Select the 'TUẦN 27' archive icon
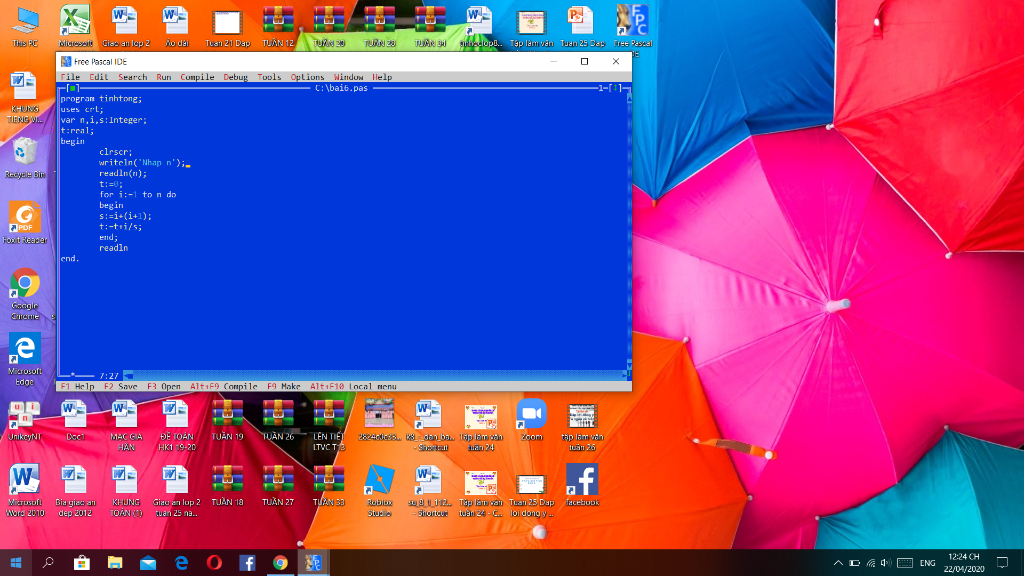 [278, 485]
